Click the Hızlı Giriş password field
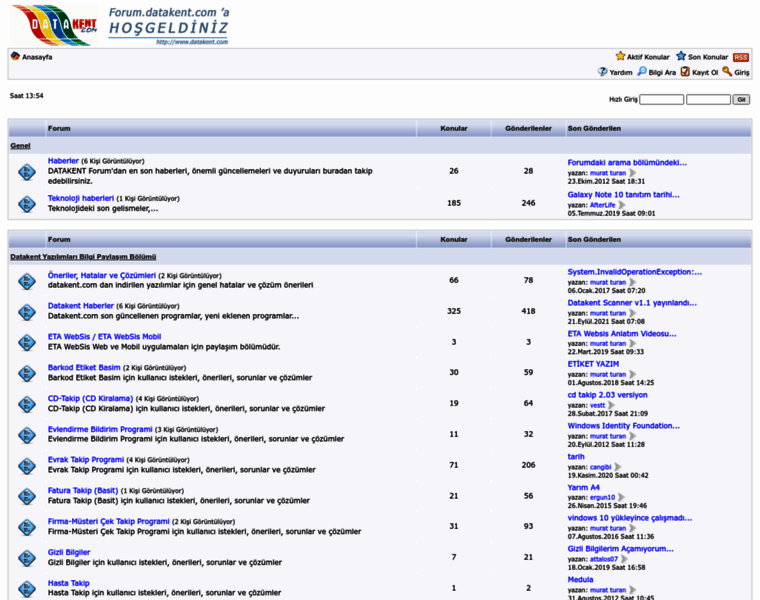Image resolution: width=760 pixels, height=600 pixels. pos(708,99)
